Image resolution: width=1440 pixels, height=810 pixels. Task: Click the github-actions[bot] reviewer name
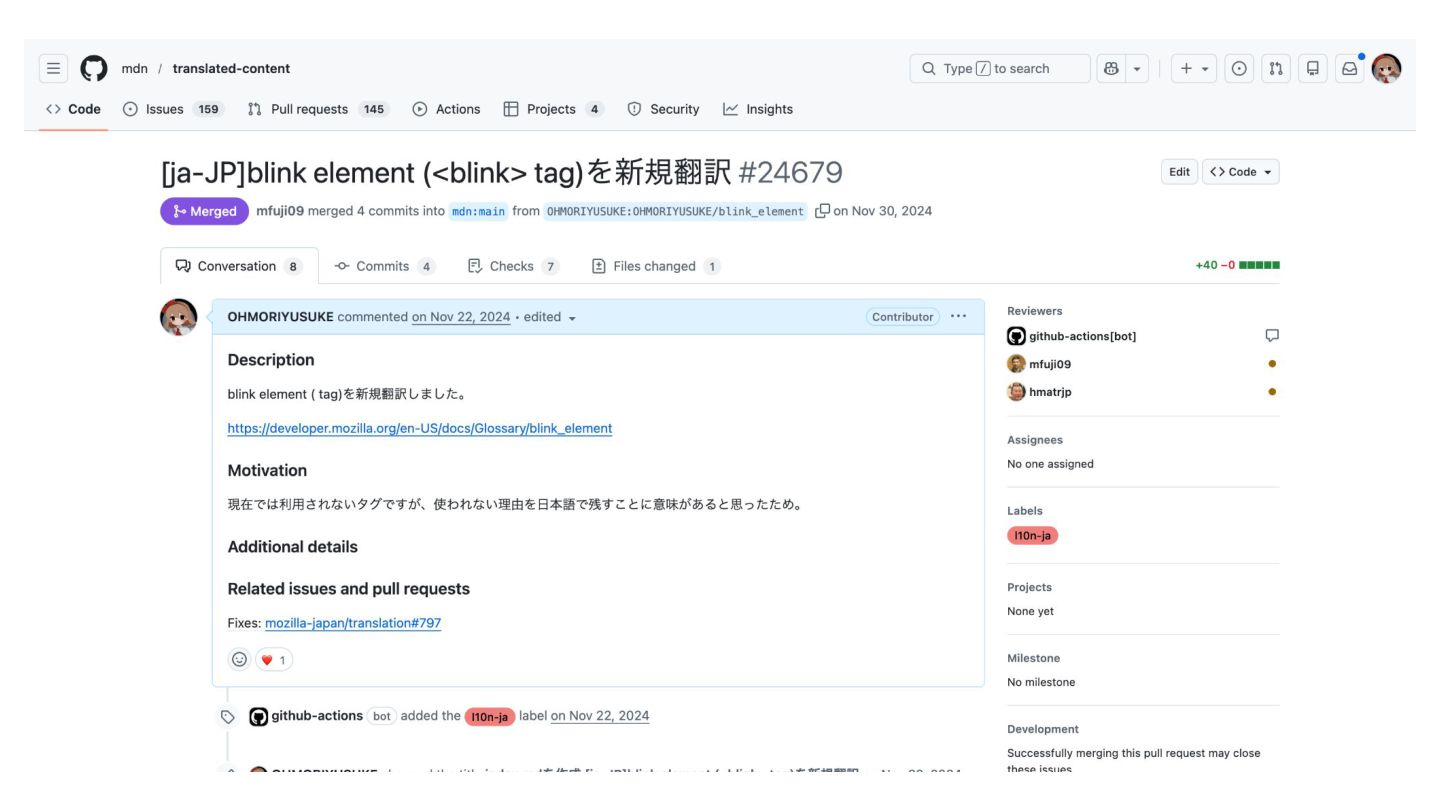pyautogui.click(x=1083, y=336)
